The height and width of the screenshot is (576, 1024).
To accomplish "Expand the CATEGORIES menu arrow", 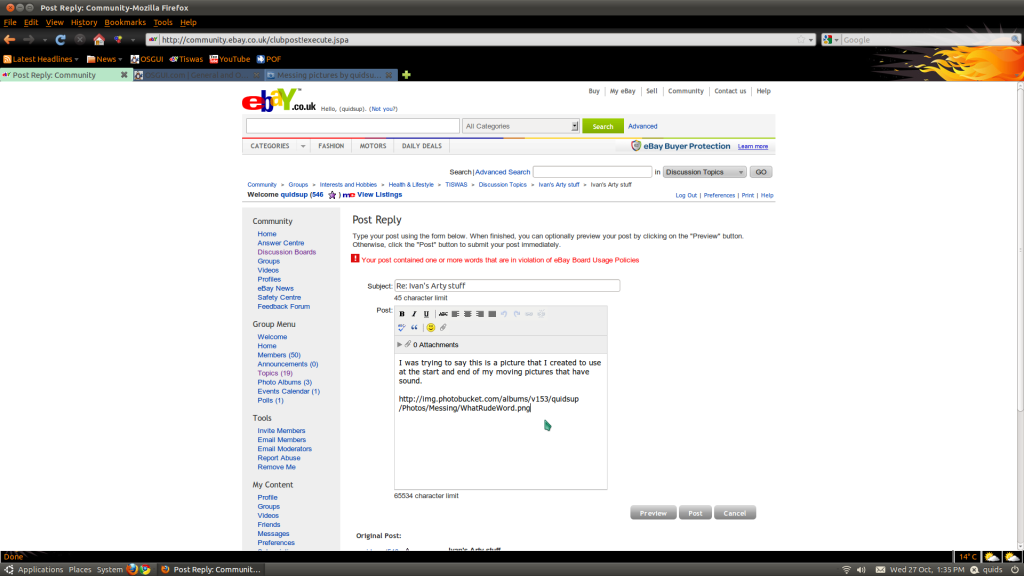I will (x=303, y=146).
